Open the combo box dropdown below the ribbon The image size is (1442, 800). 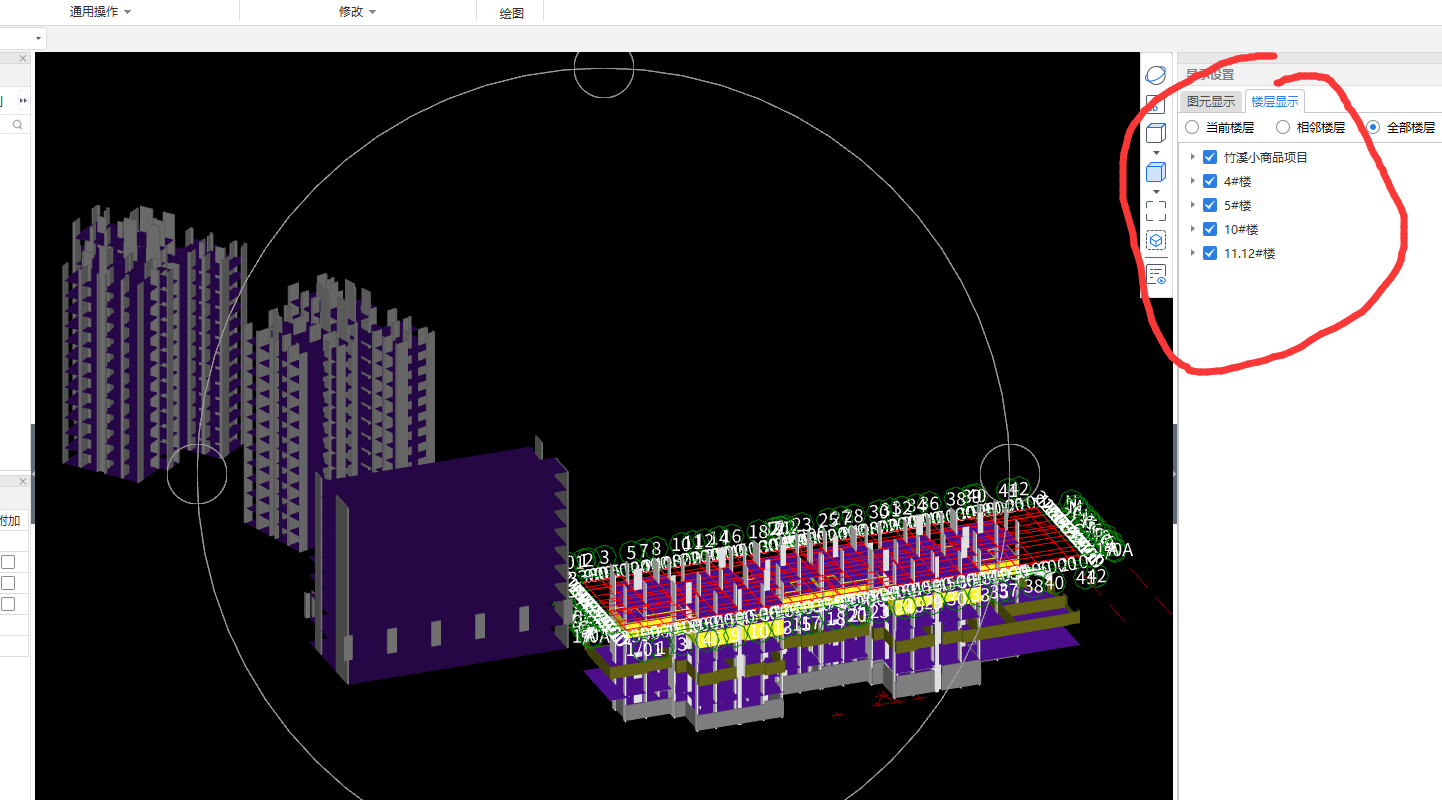click(x=39, y=38)
